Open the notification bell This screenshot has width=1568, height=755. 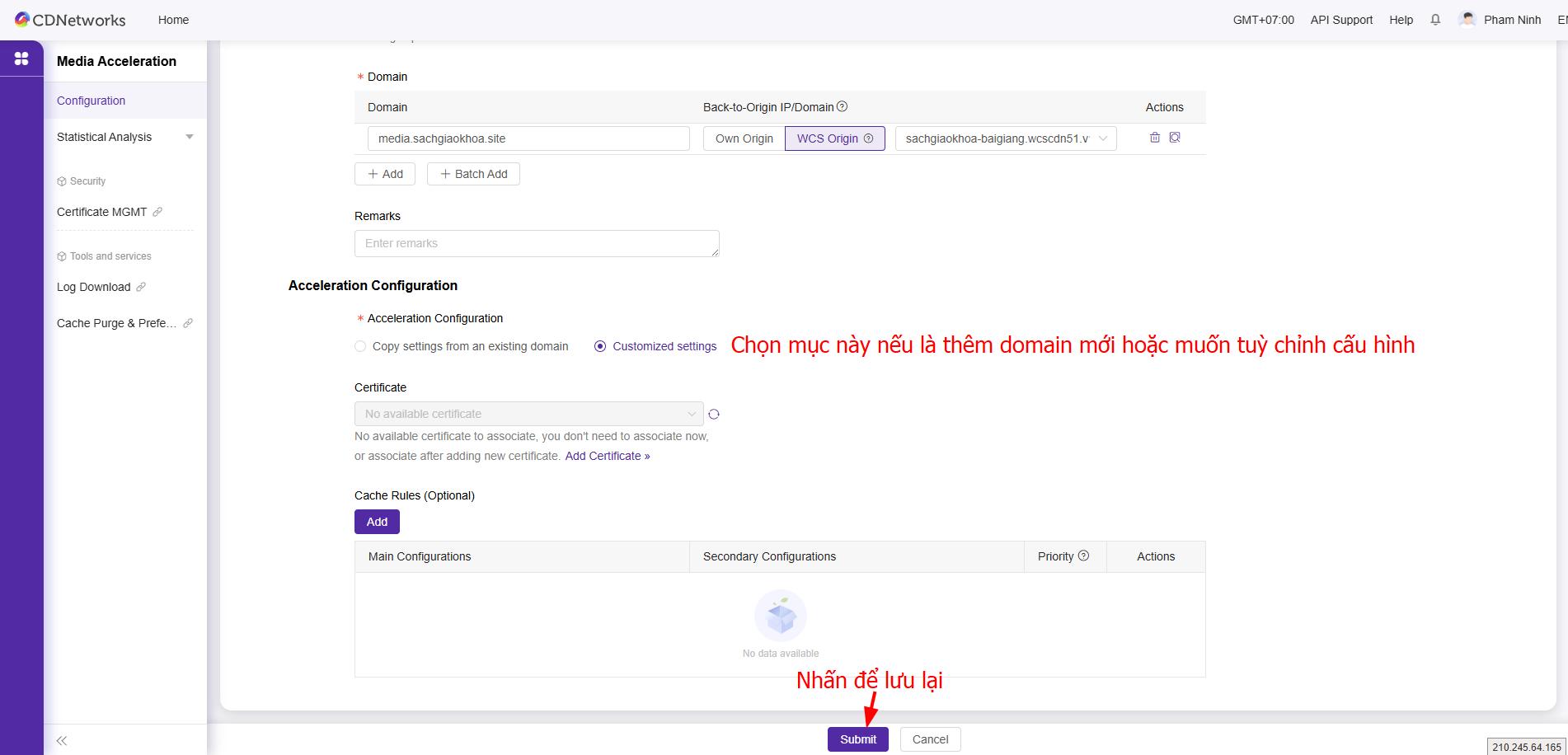[x=1435, y=20]
